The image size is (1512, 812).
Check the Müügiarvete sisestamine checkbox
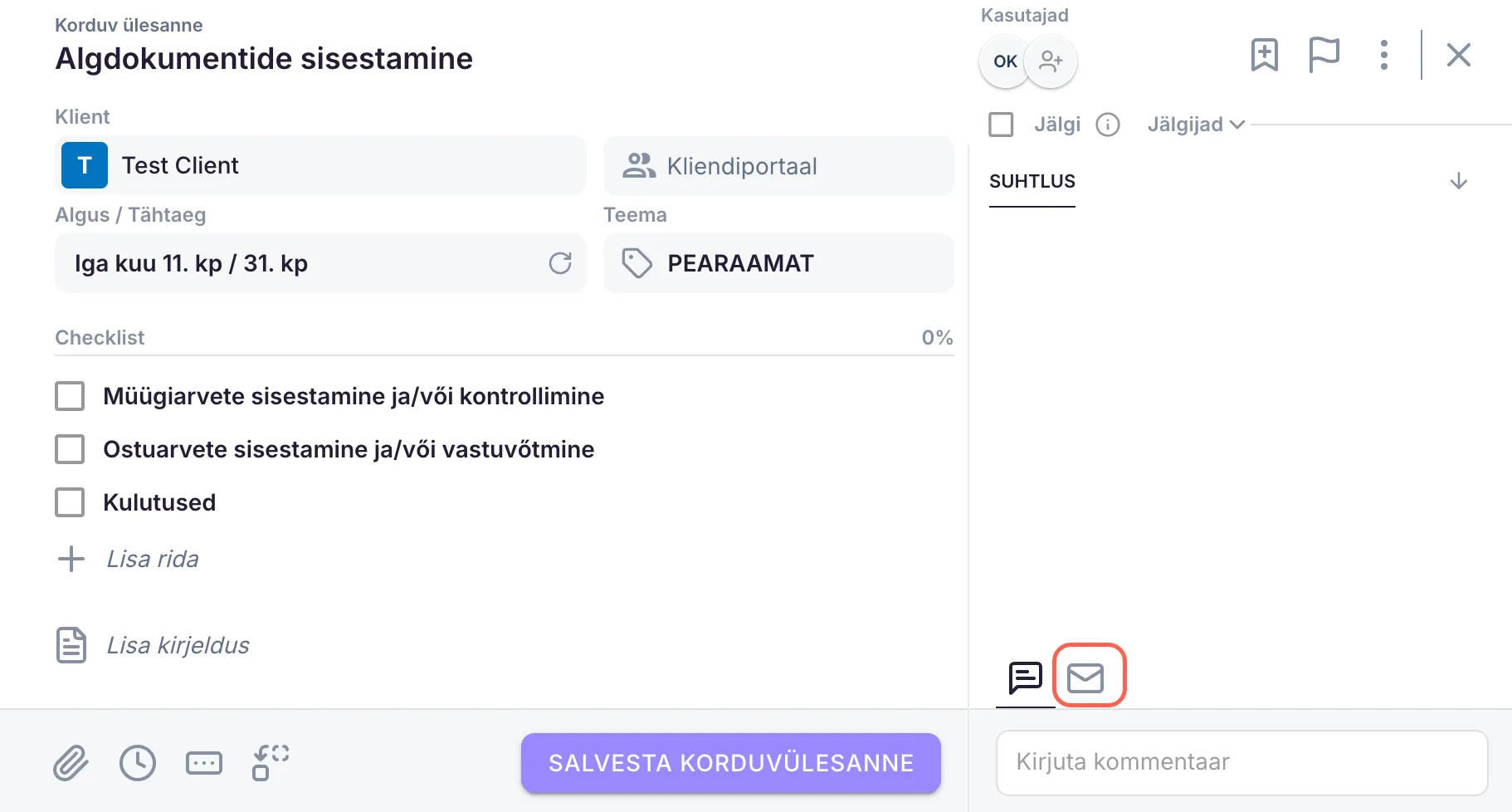tap(70, 396)
